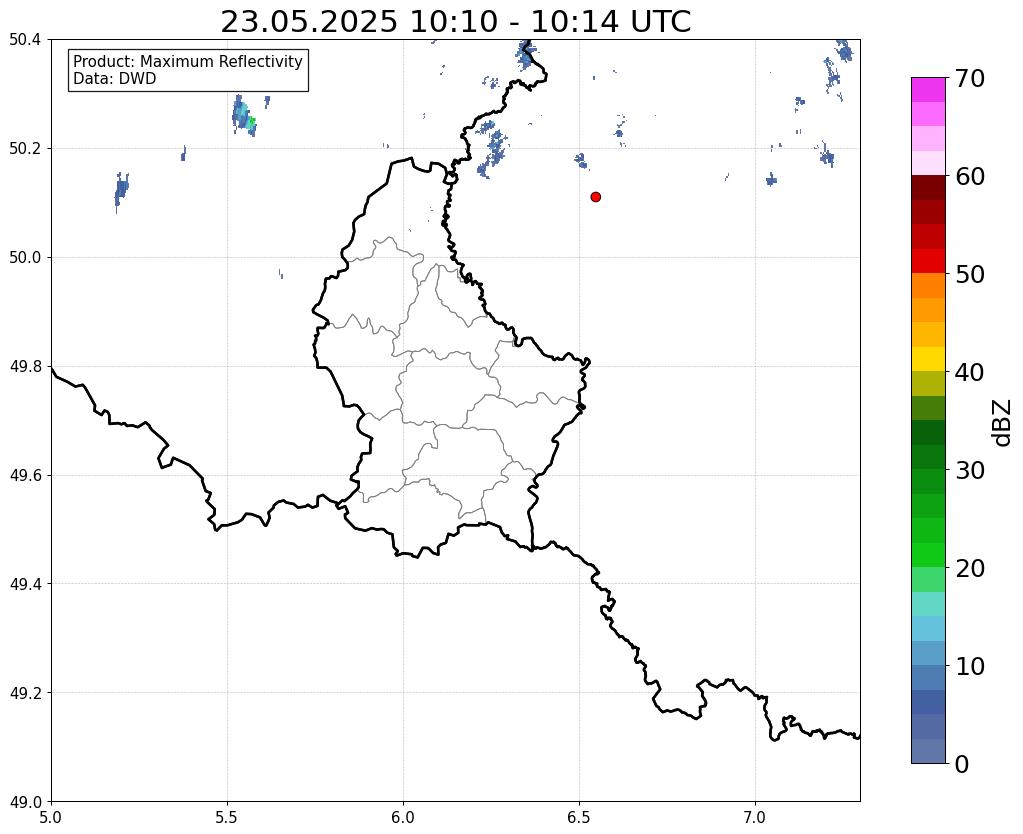Select the "Product: Maximum Reflectivity" label
1023x834 pixels.
(x=188, y=61)
